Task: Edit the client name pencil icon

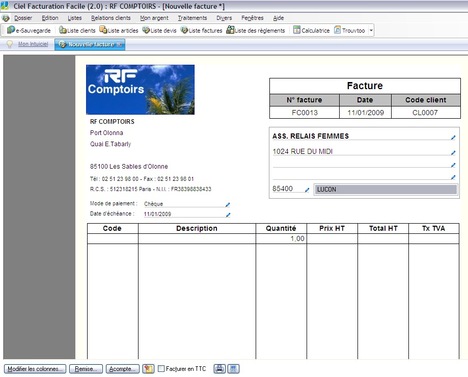Action: coord(453,137)
